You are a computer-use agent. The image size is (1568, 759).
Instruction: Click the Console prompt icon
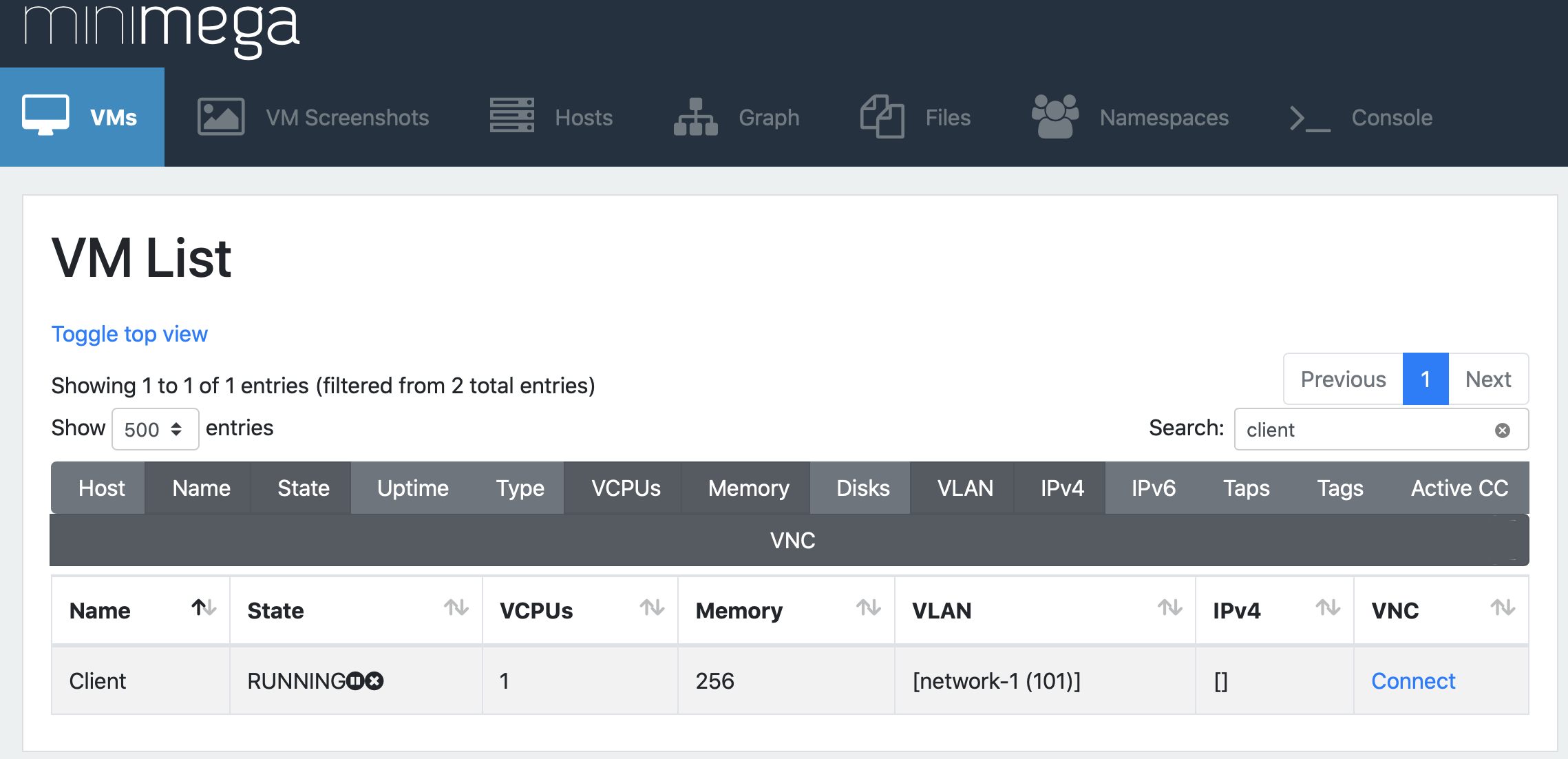(1309, 118)
